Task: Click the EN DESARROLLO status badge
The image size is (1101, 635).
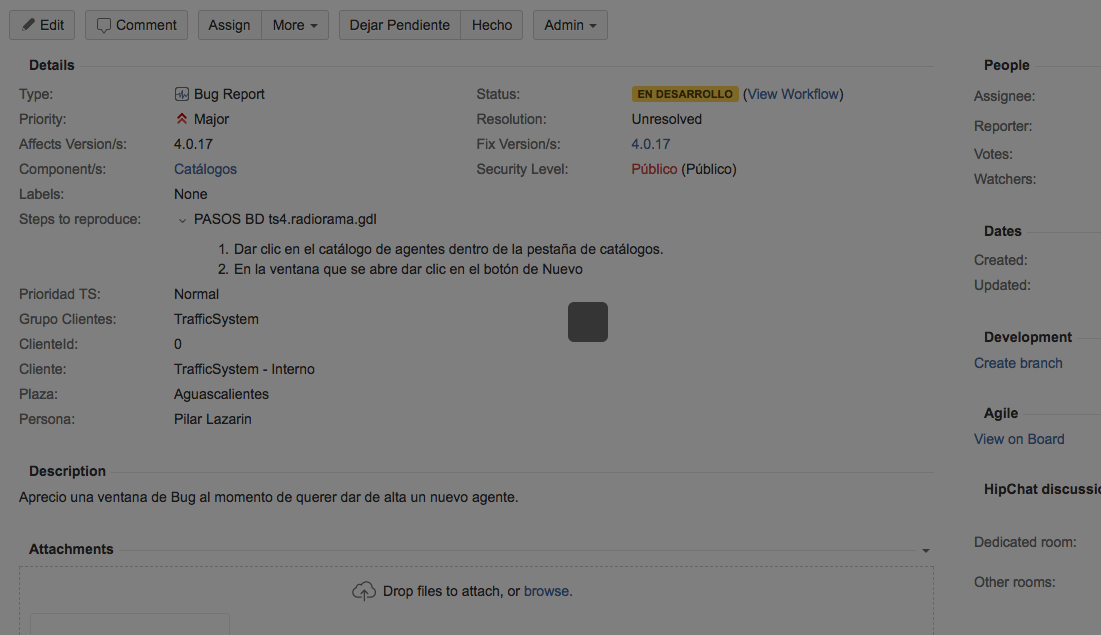Action: 685,94
